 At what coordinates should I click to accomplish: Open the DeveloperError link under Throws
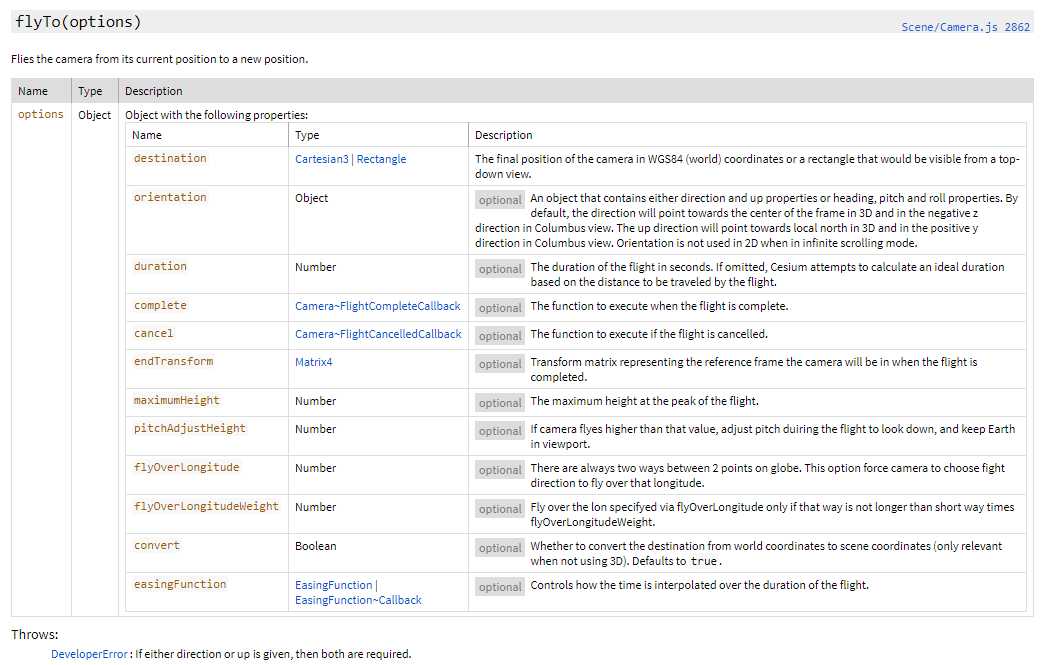tap(89, 654)
